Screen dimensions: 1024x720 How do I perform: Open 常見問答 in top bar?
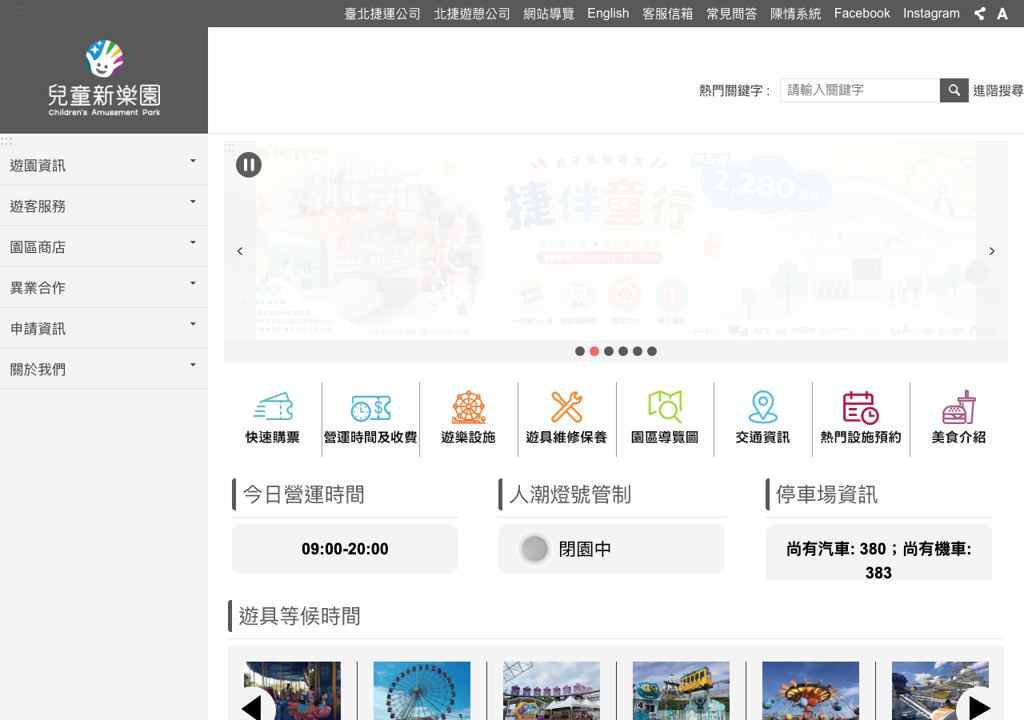(731, 14)
